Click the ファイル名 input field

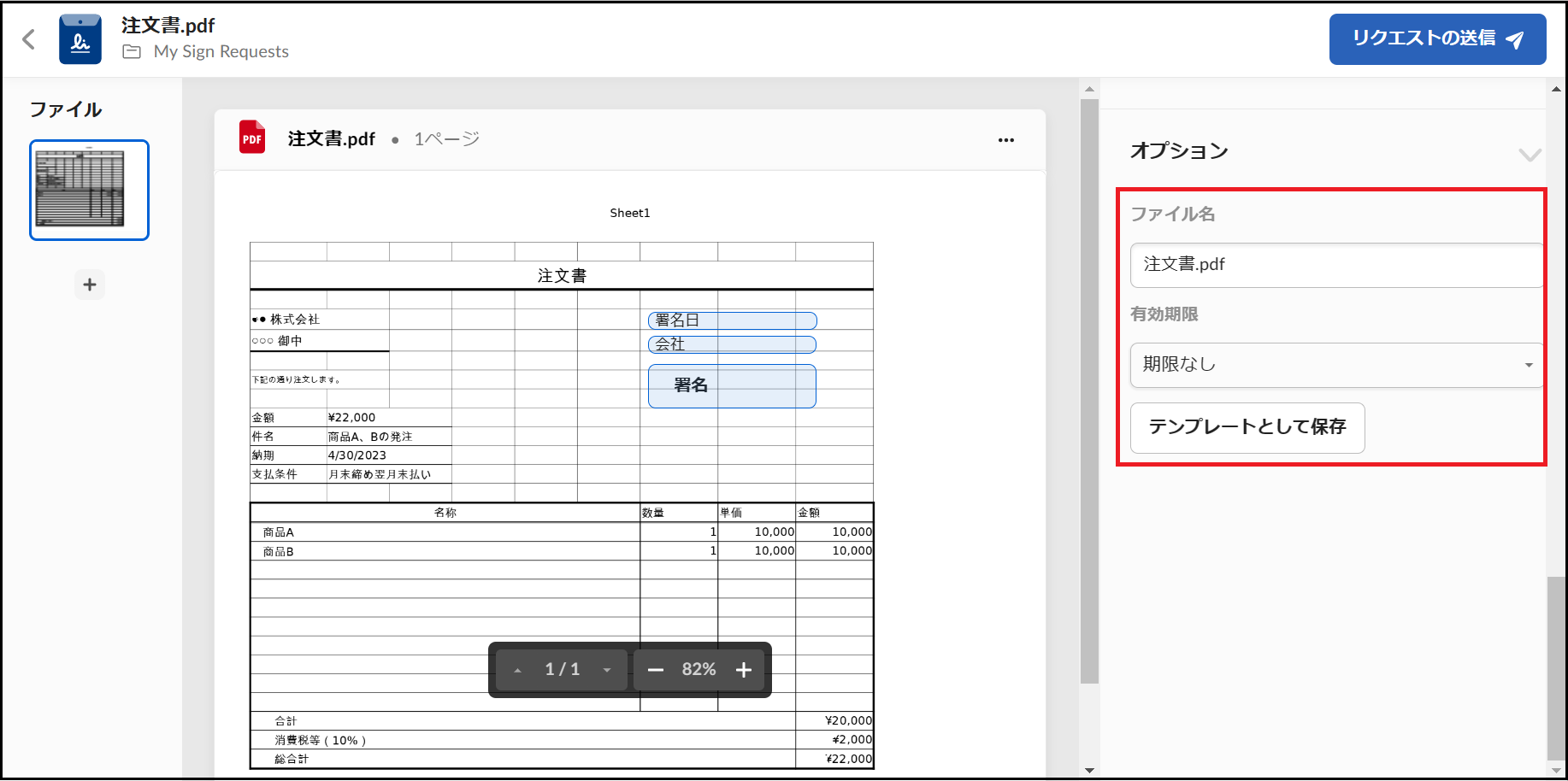1335,265
